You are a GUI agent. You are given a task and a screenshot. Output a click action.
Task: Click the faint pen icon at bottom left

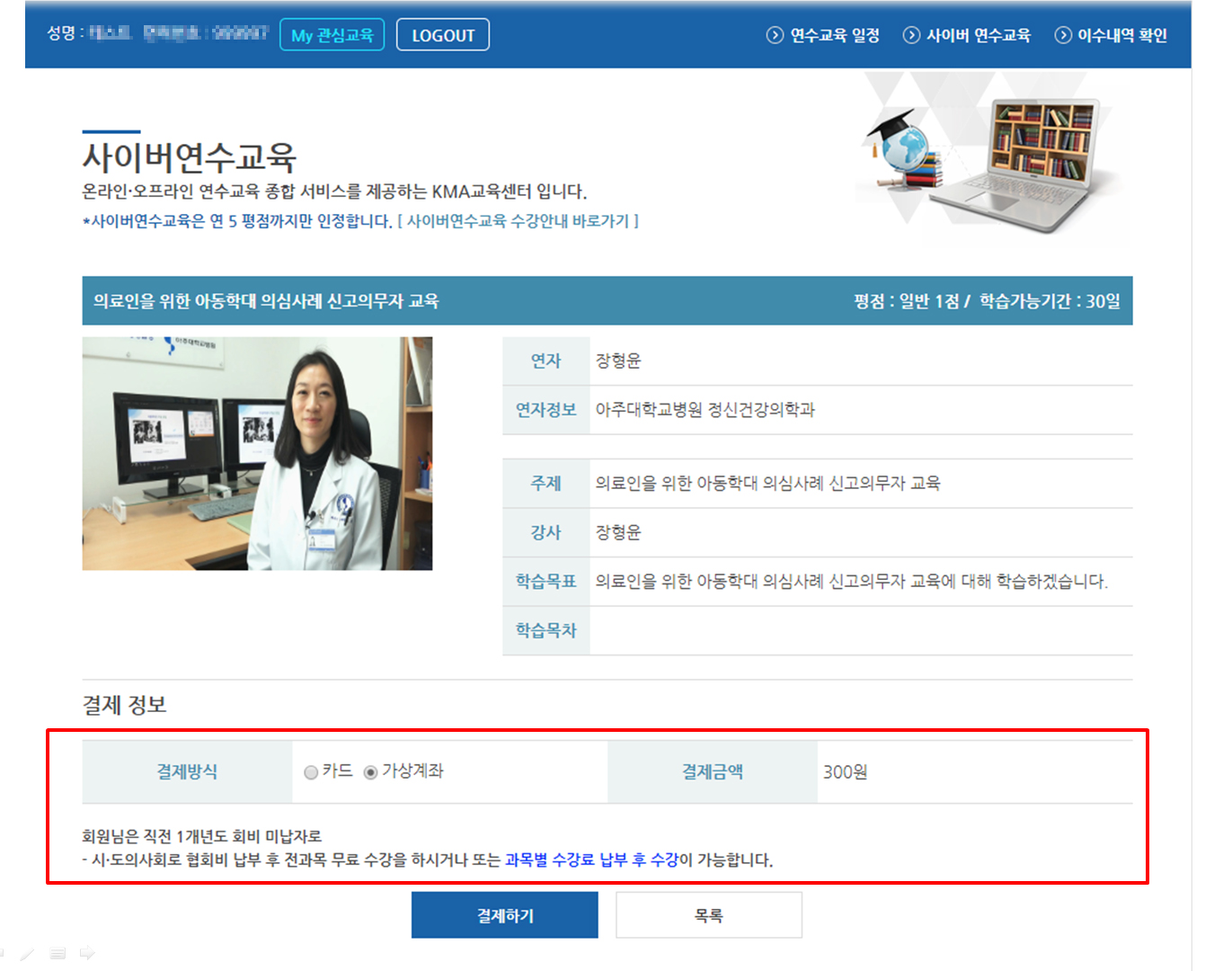click(x=28, y=954)
